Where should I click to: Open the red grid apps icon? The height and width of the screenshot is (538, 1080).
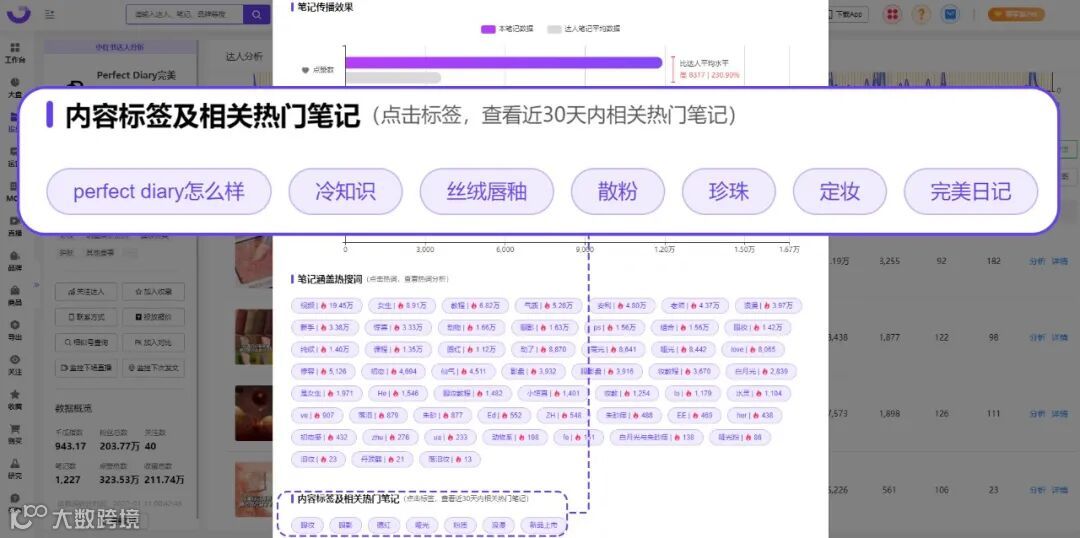(893, 14)
